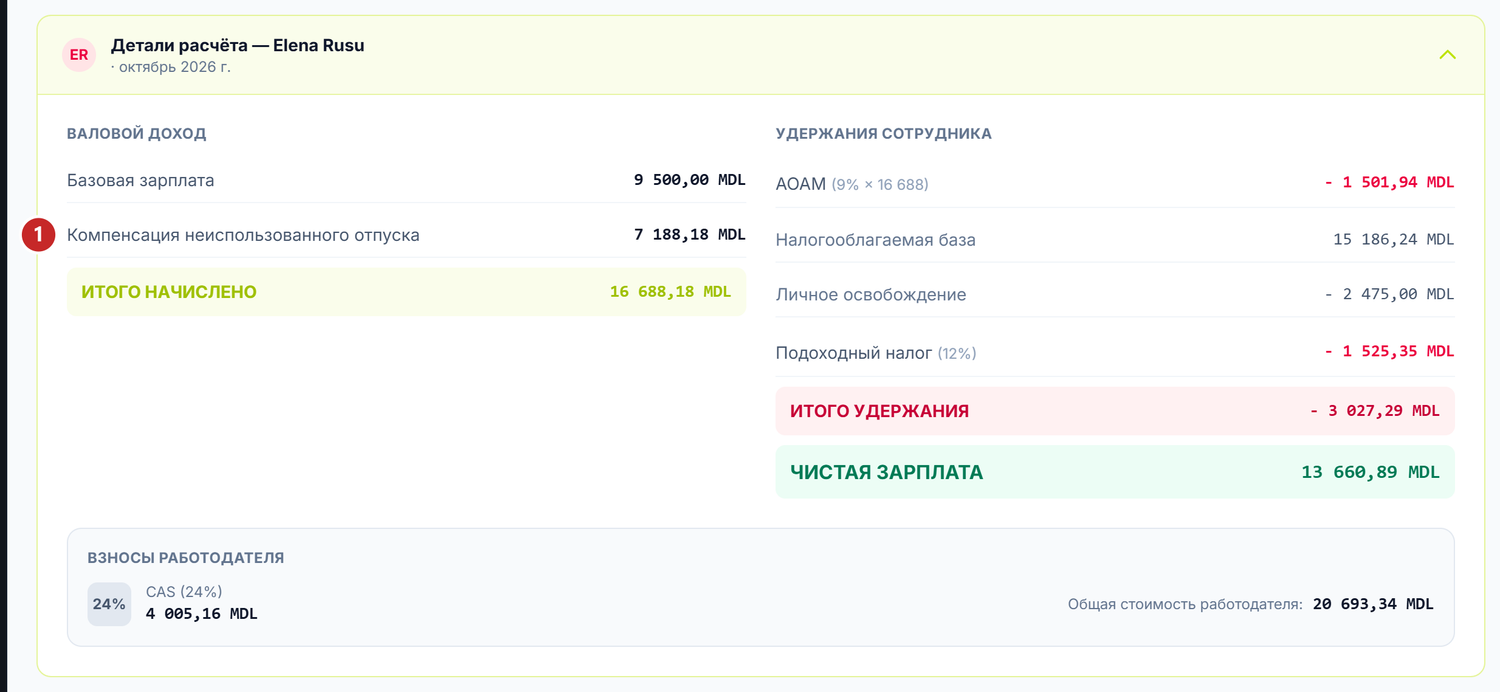The width and height of the screenshot is (1500, 692).
Task: Click Компенсация неиспользованного отпуска label
Action: tap(243, 235)
